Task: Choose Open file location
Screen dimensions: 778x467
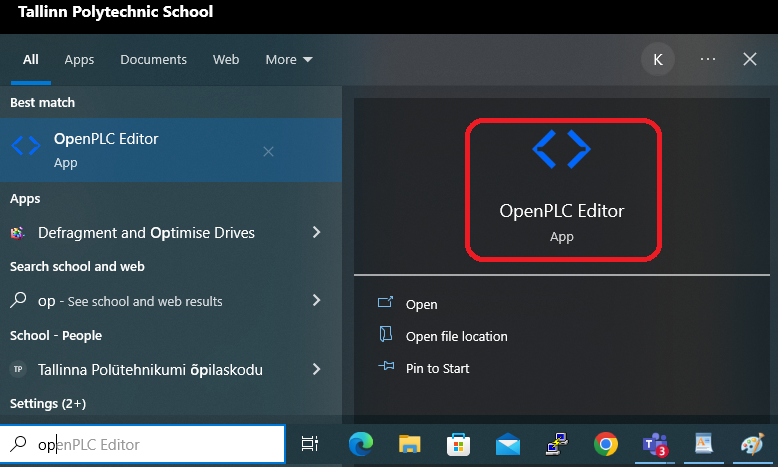Action: point(456,336)
